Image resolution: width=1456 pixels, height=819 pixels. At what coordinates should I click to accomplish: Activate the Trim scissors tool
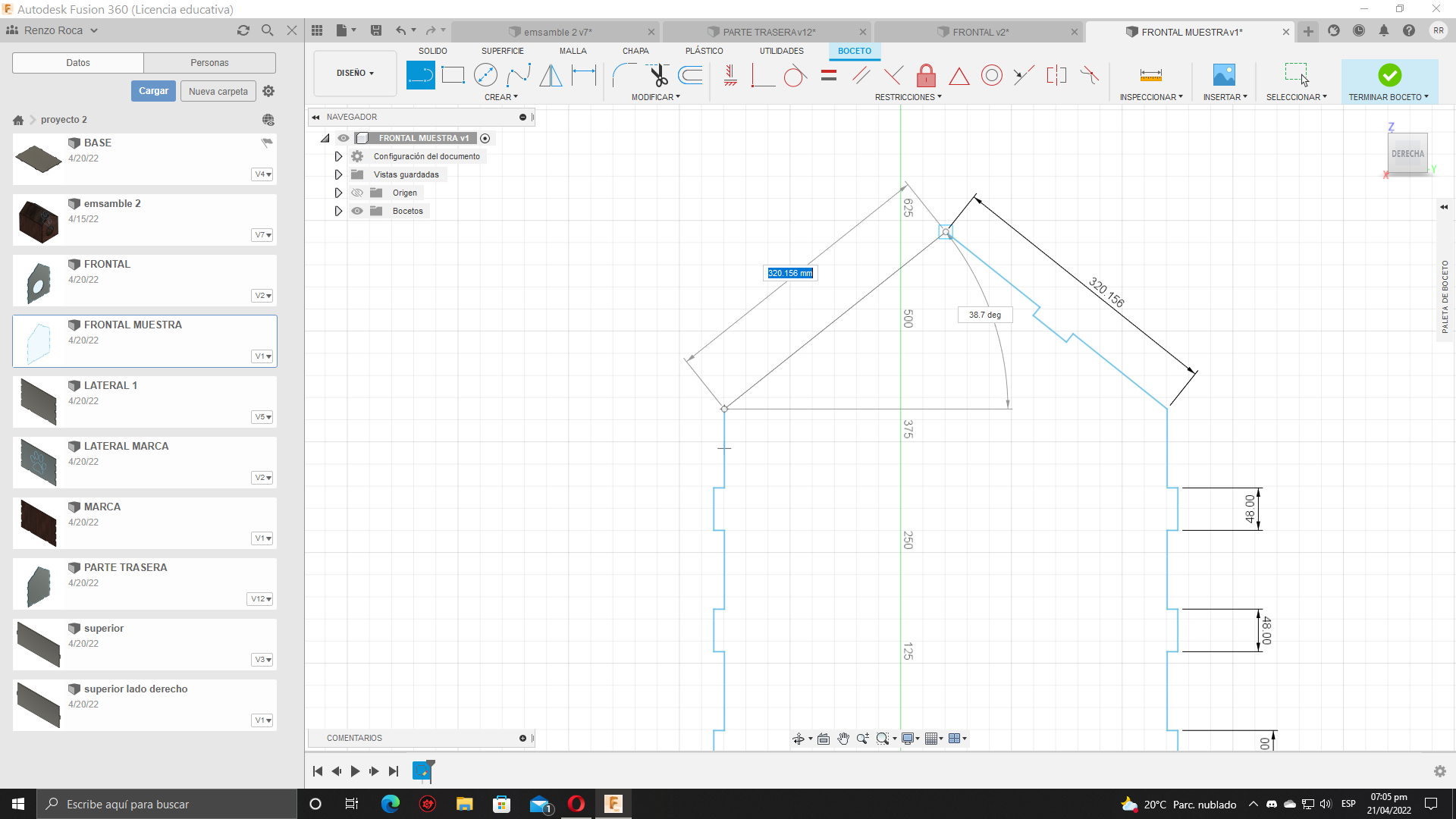[658, 75]
